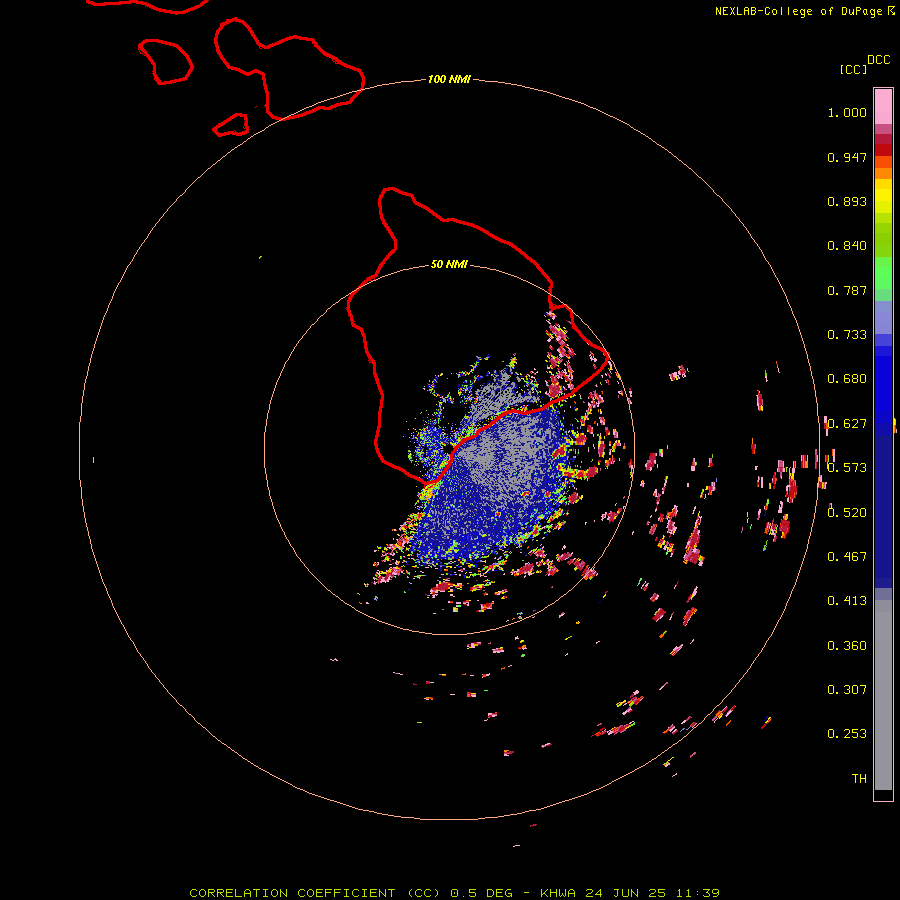Click the NEXLAB-College of DuPage credit text

[798, 11]
